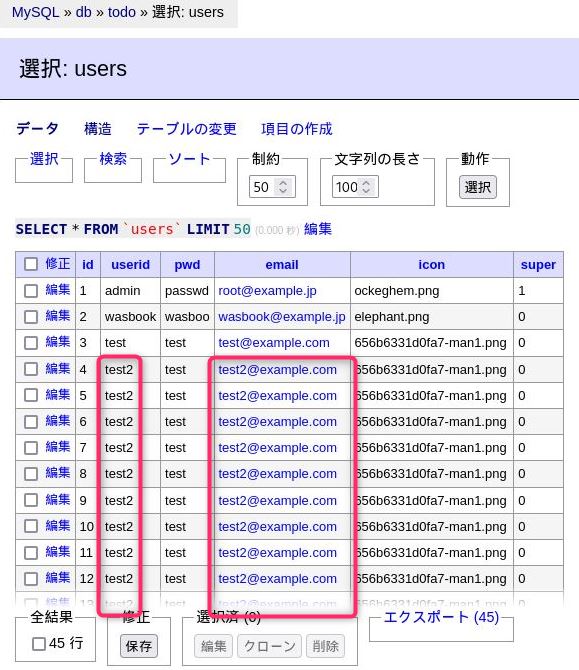Open root@example.jp email link
The image size is (579, 670).
[x=267, y=291]
